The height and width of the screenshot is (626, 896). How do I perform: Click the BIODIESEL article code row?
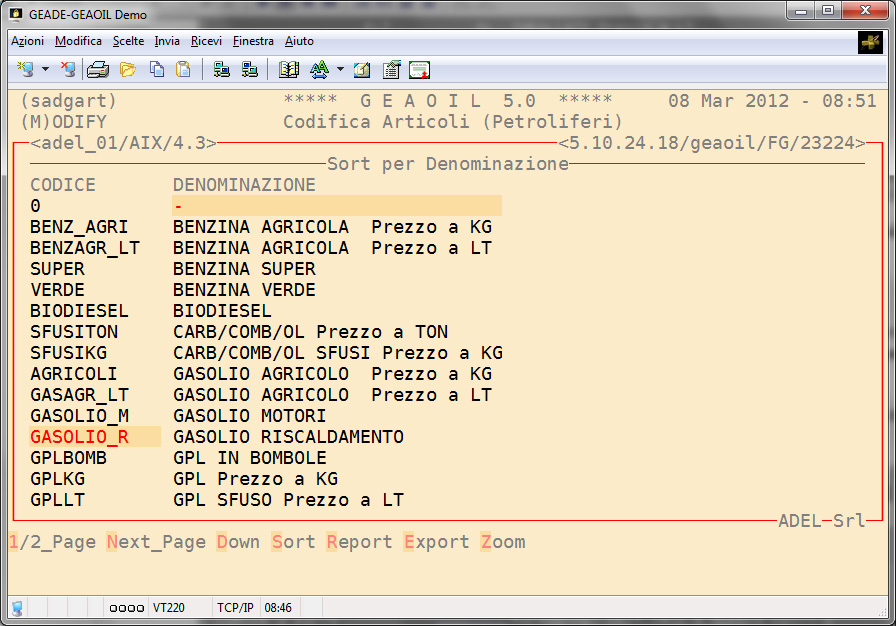click(x=80, y=311)
